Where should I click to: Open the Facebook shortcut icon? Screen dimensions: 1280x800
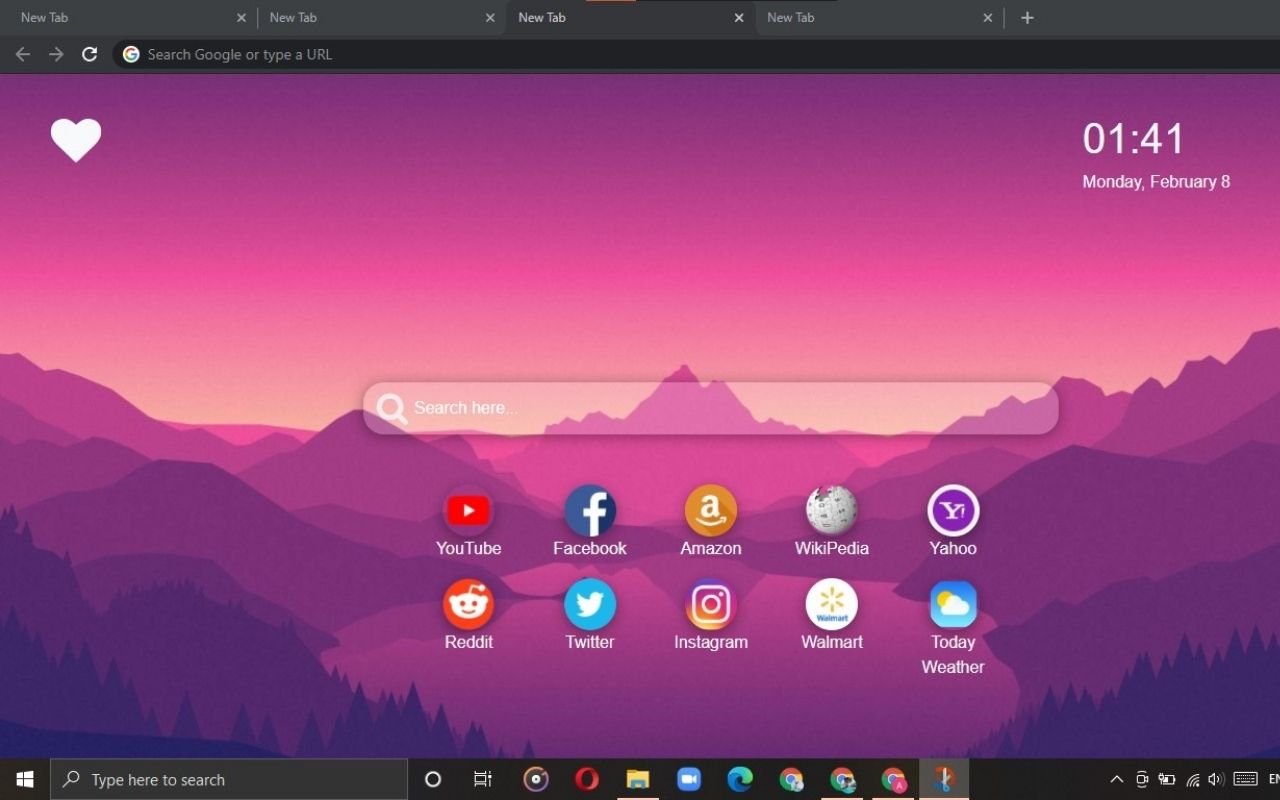tap(589, 508)
